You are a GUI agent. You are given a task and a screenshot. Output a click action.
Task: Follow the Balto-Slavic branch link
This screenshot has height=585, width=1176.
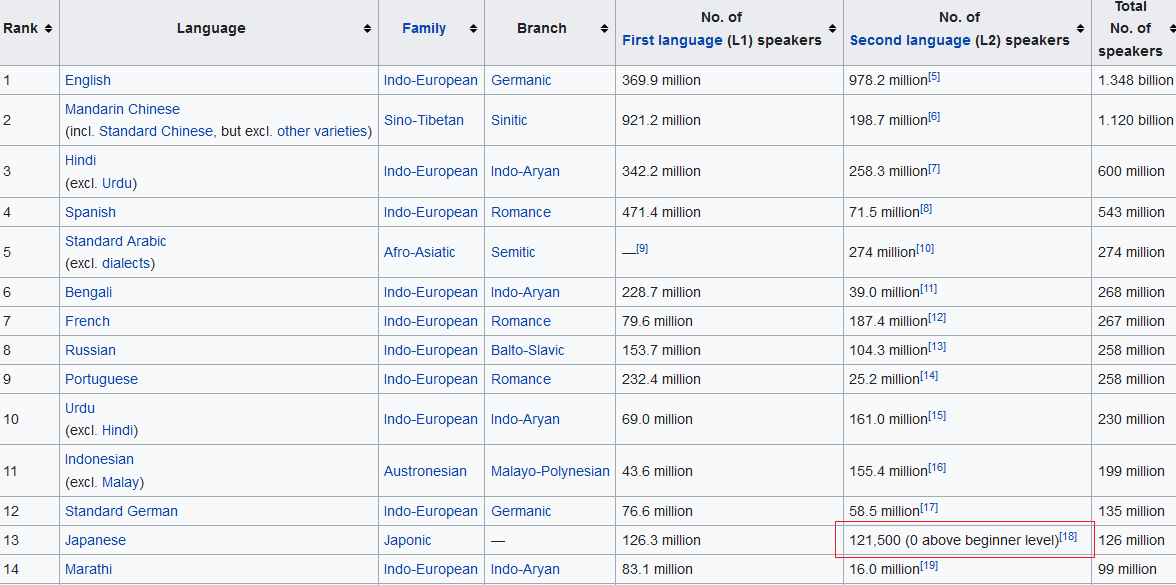click(528, 350)
